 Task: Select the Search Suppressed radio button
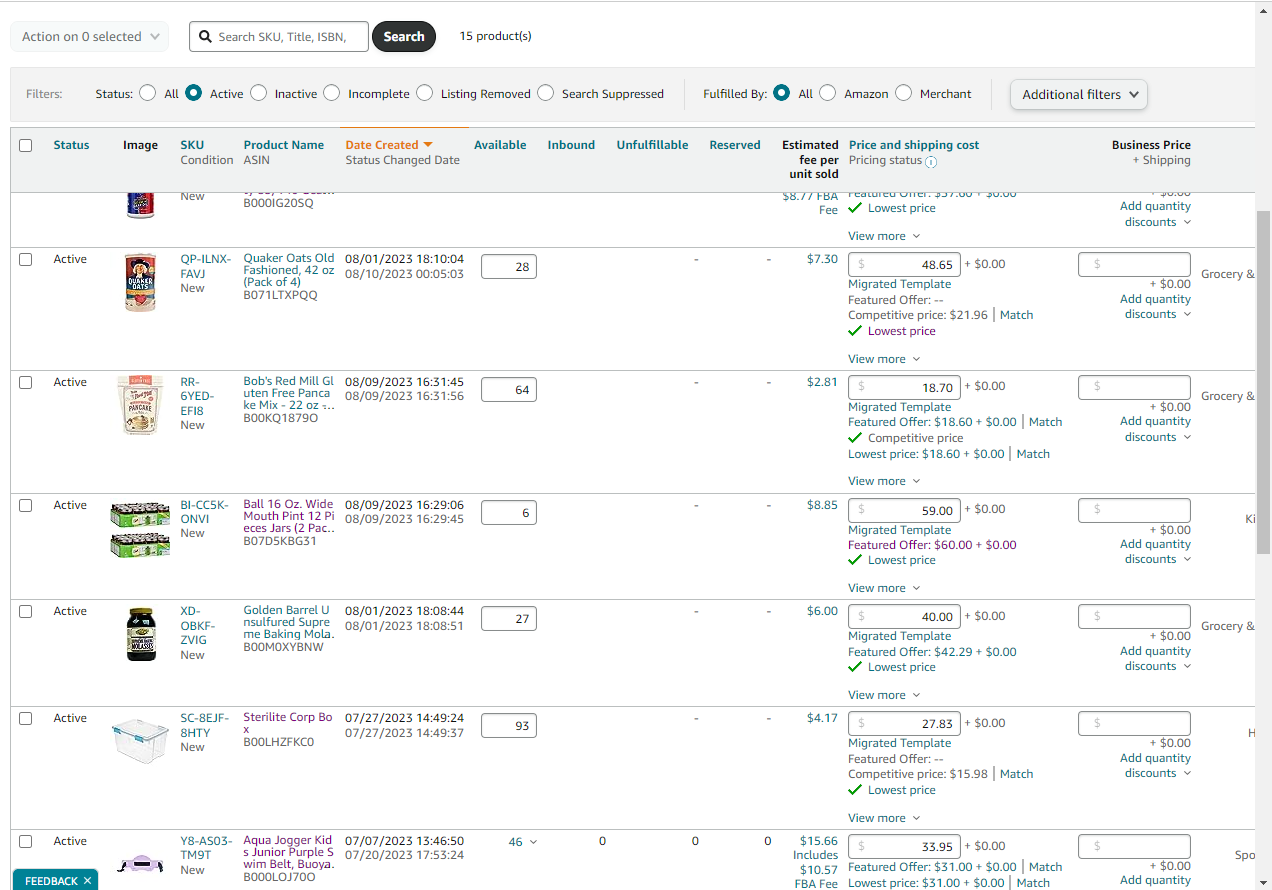tap(546, 93)
